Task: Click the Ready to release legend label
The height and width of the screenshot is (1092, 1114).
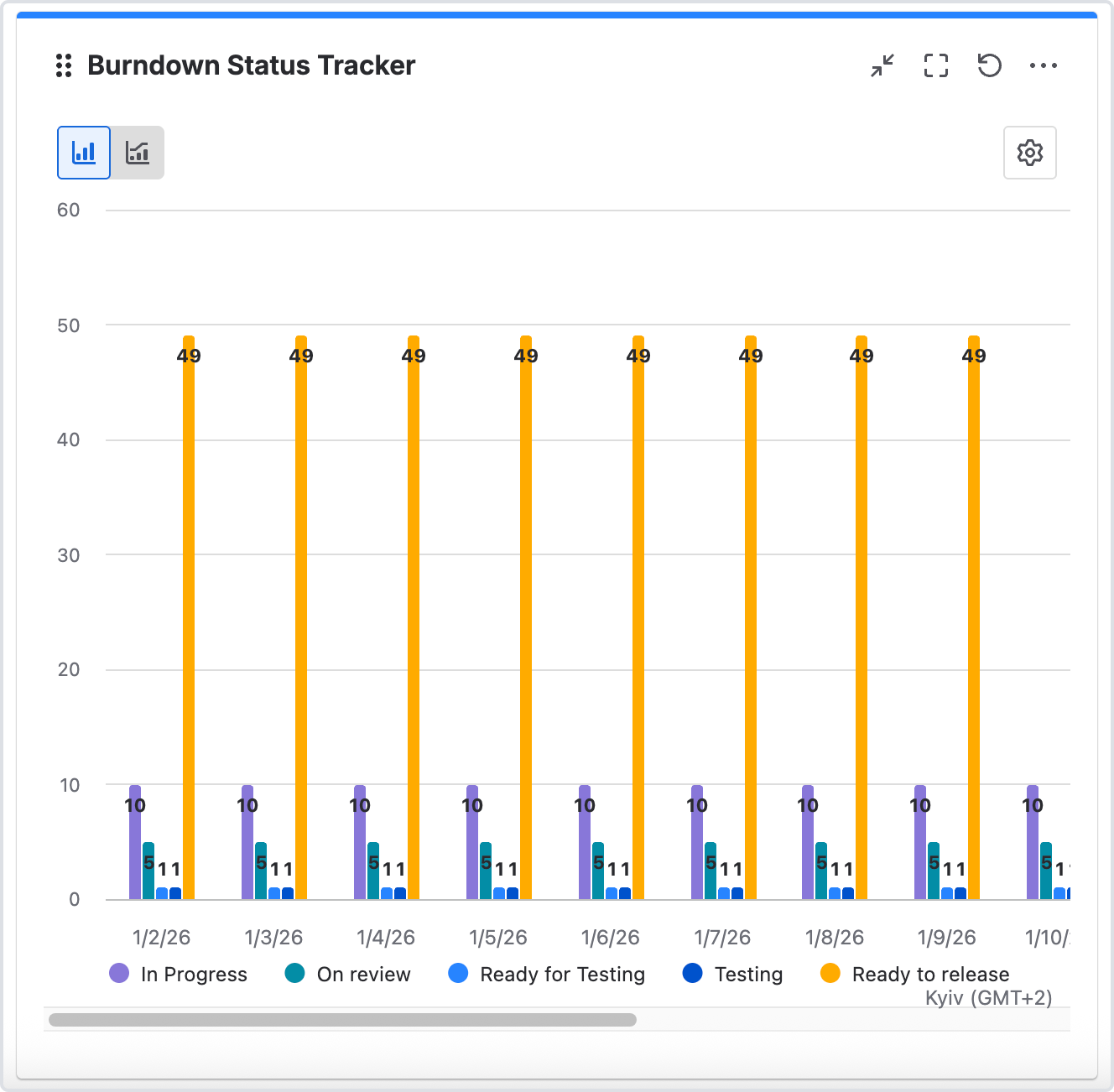Action: point(930,974)
